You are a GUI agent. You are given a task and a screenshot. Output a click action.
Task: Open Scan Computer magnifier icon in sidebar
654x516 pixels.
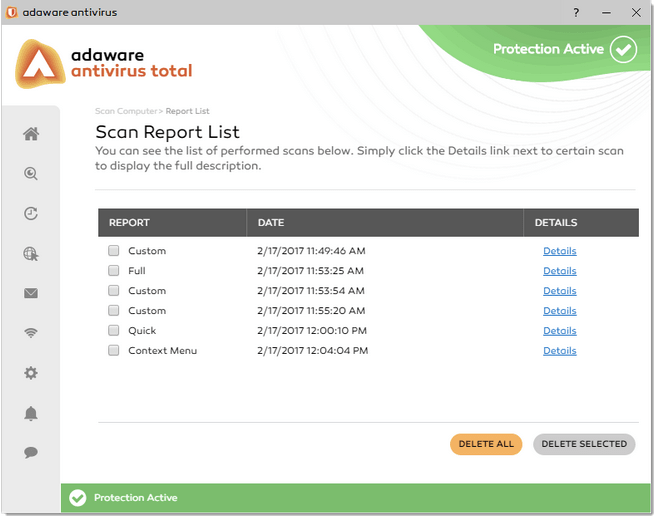click(x=31, y=174)
